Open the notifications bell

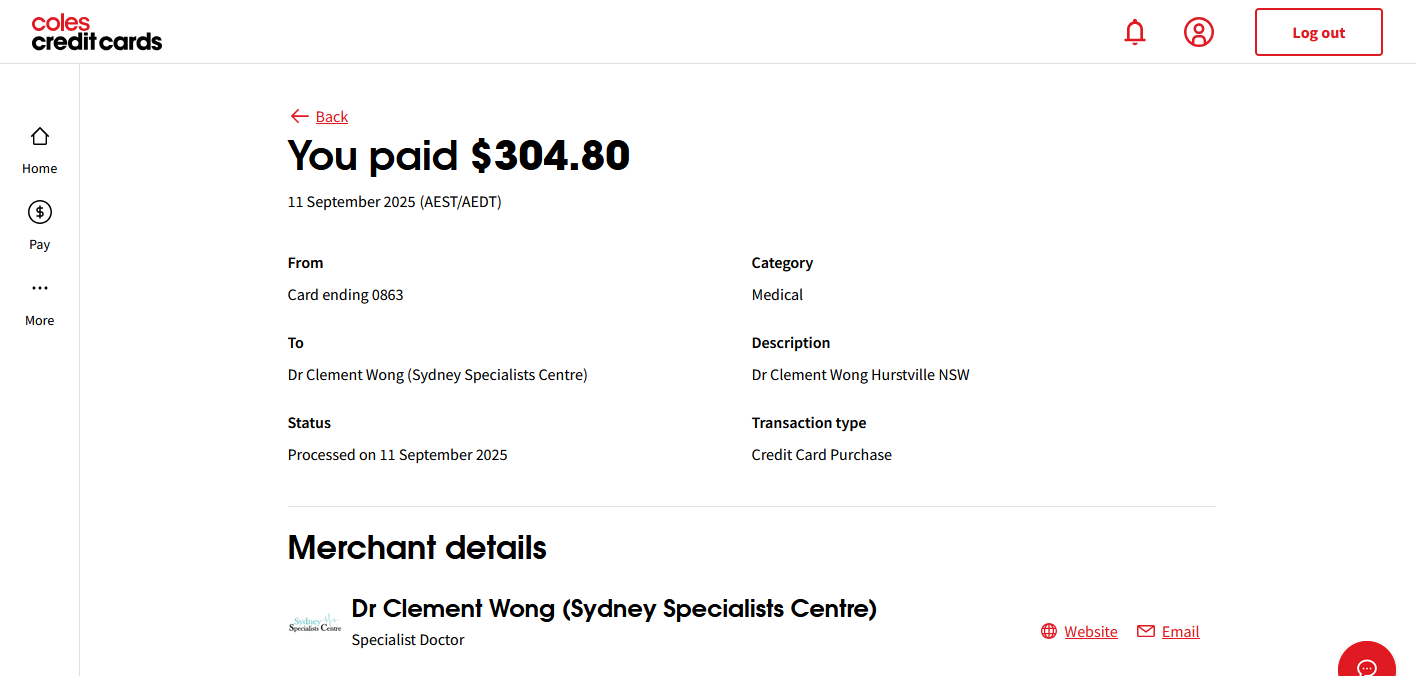[1134, 32]
